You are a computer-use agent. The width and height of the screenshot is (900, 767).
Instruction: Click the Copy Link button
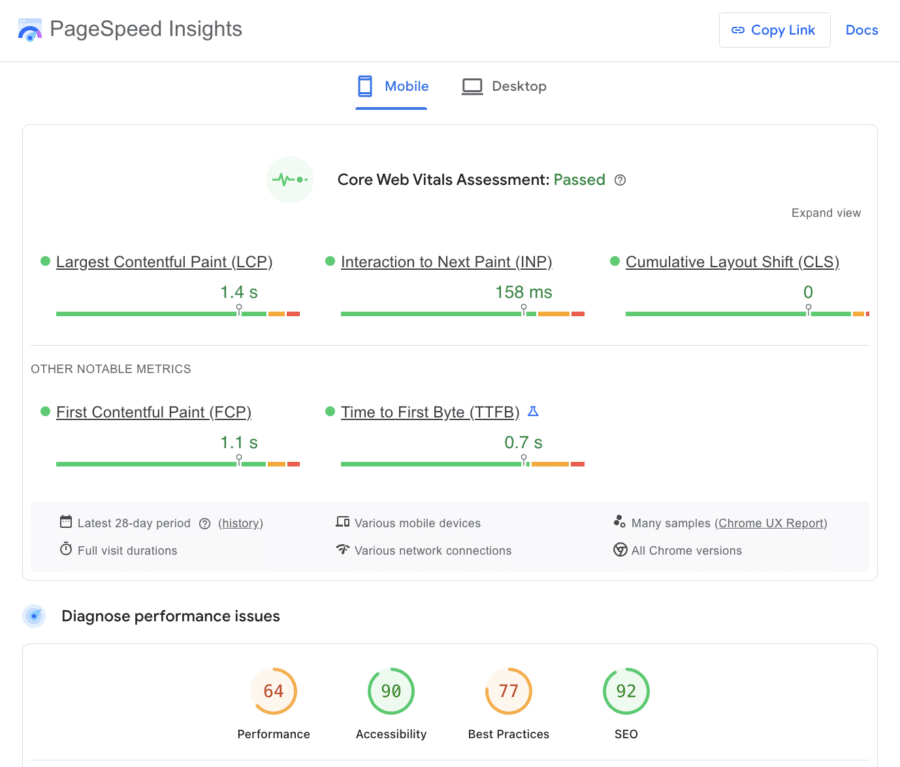click(774, 30)
